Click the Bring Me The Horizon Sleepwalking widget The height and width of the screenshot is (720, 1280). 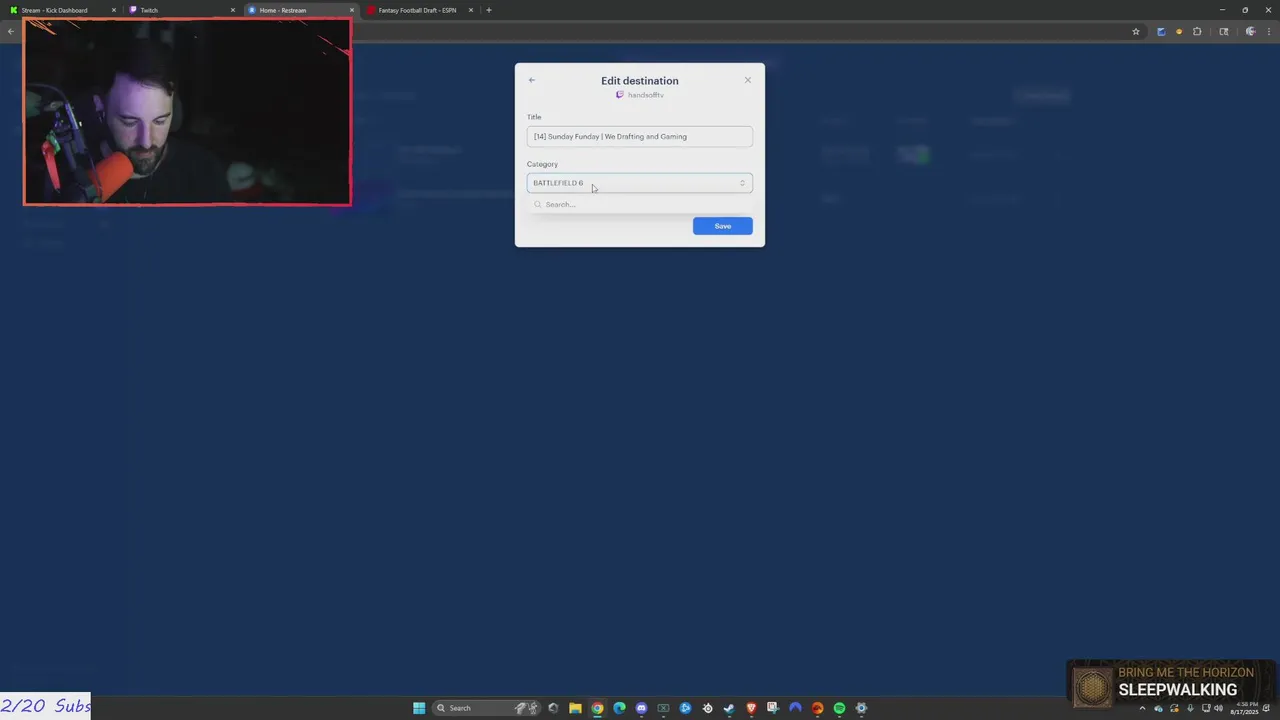[x=1170, y=684]
